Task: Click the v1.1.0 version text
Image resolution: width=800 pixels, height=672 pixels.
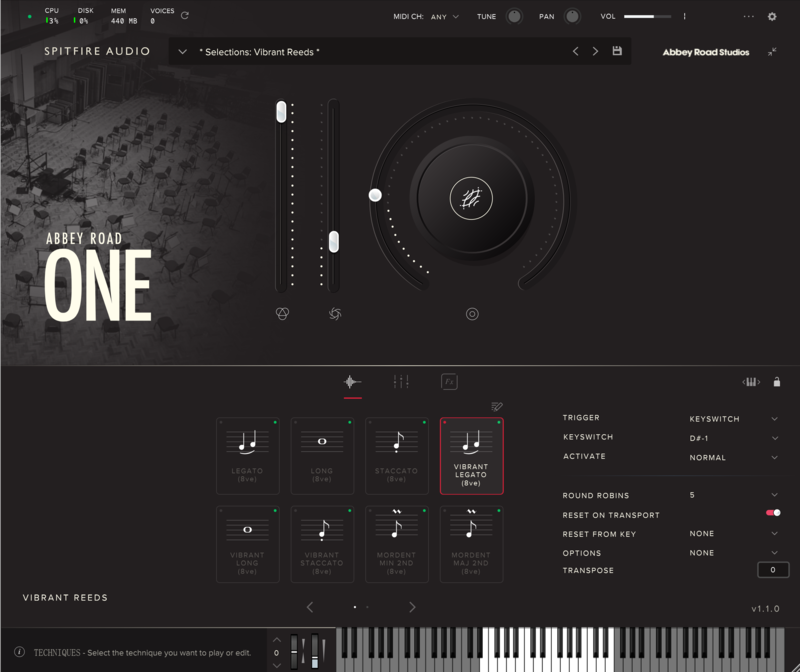Action: click(765, 609)
